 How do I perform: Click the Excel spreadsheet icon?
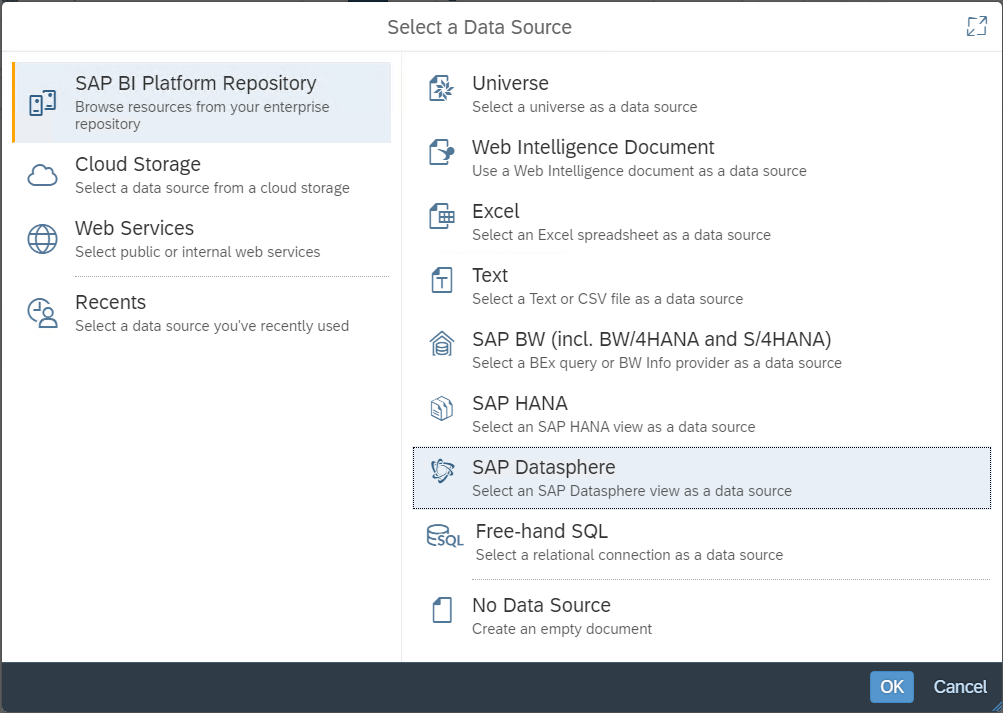(441, 216)
